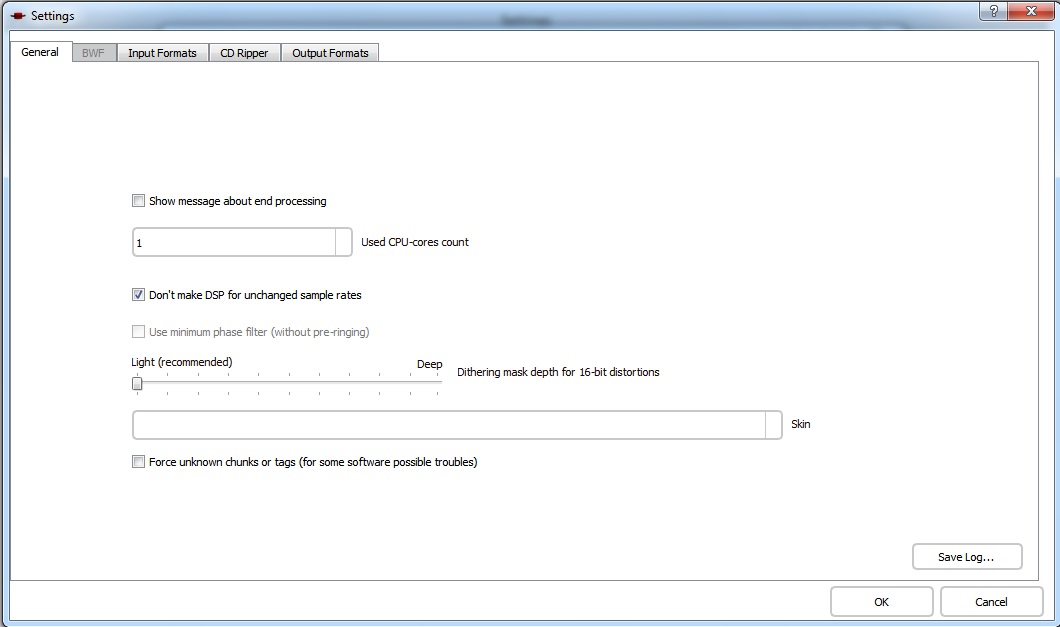Click the dithering mask depth slider handle

point(137,384)
